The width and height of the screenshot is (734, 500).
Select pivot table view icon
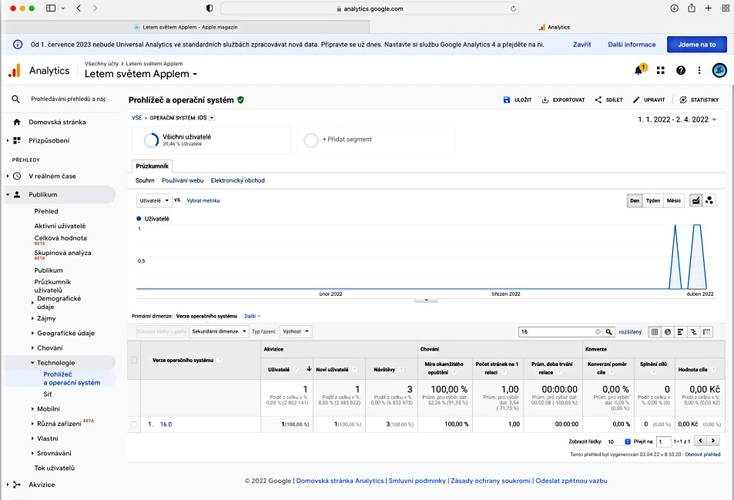pos(706,331)
